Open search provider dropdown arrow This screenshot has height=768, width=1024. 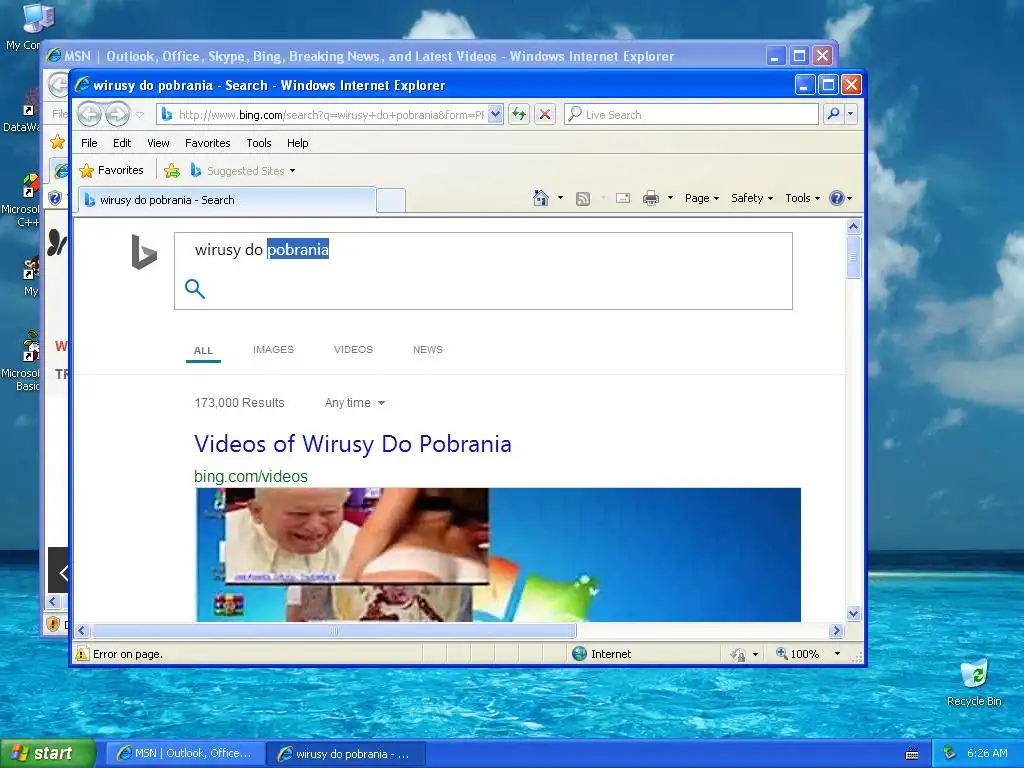pos(850,114)
